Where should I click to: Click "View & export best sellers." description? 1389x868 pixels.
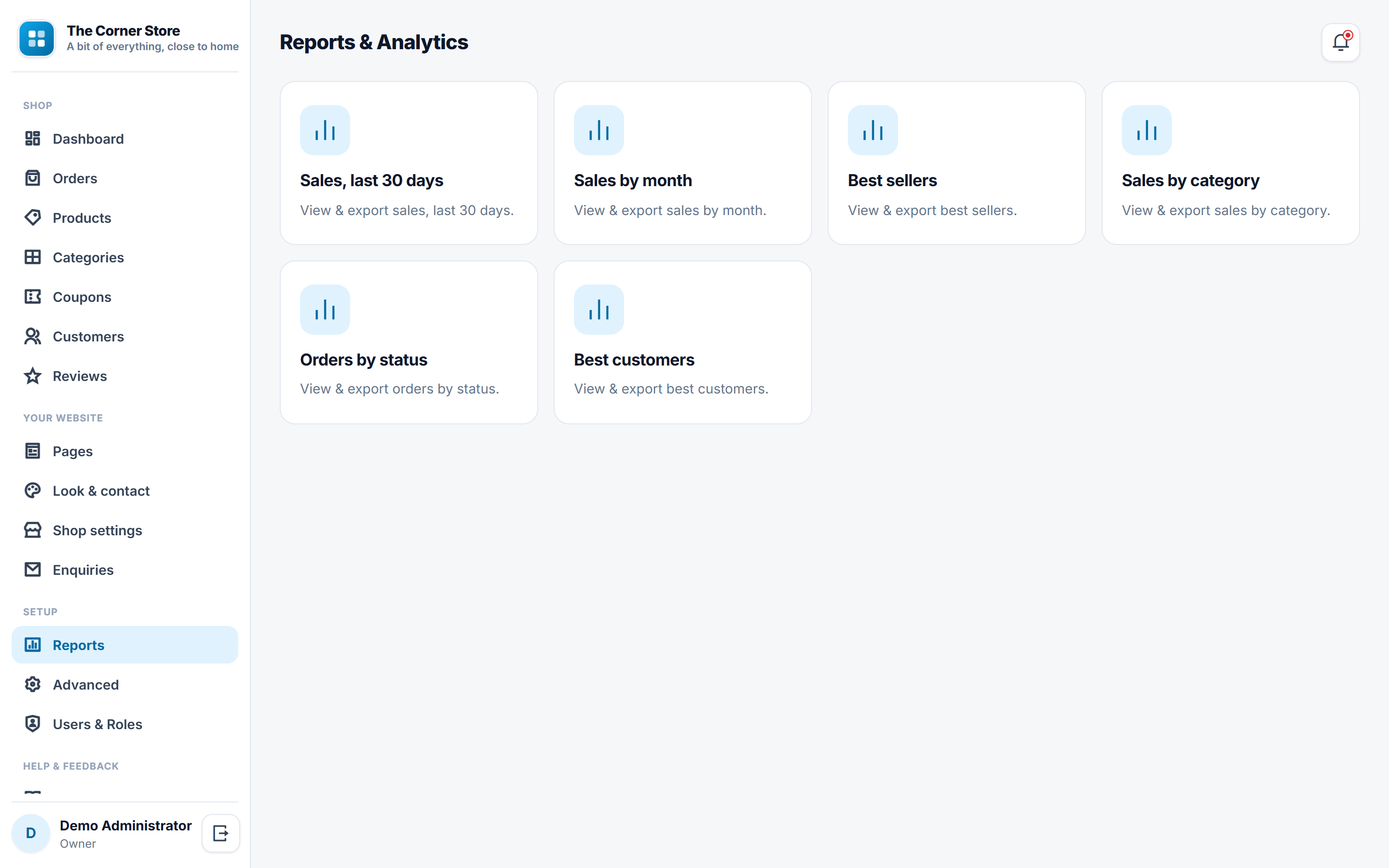coord(932,211)
